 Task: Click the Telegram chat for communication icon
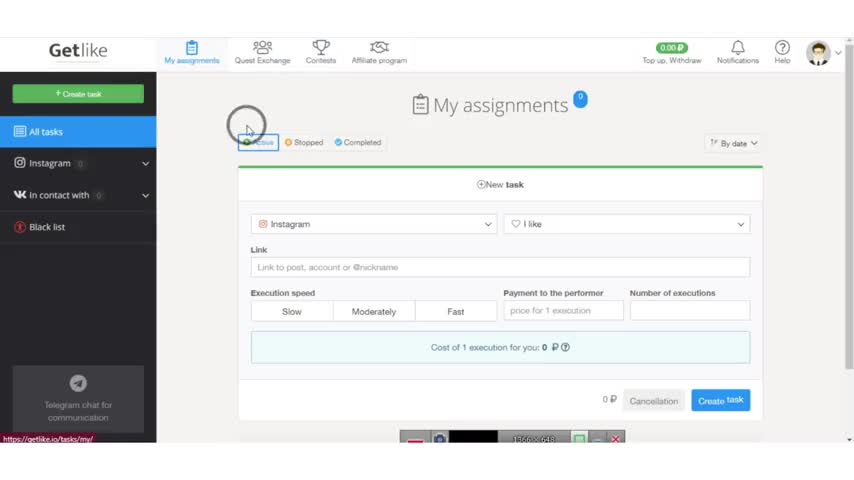pyautogui.click(x=78, y=383)
